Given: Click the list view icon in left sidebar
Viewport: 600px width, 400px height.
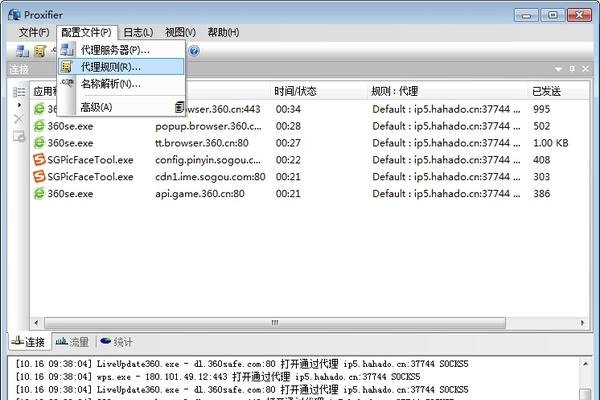Looking at the screenshot, I should tap(18, 92).
